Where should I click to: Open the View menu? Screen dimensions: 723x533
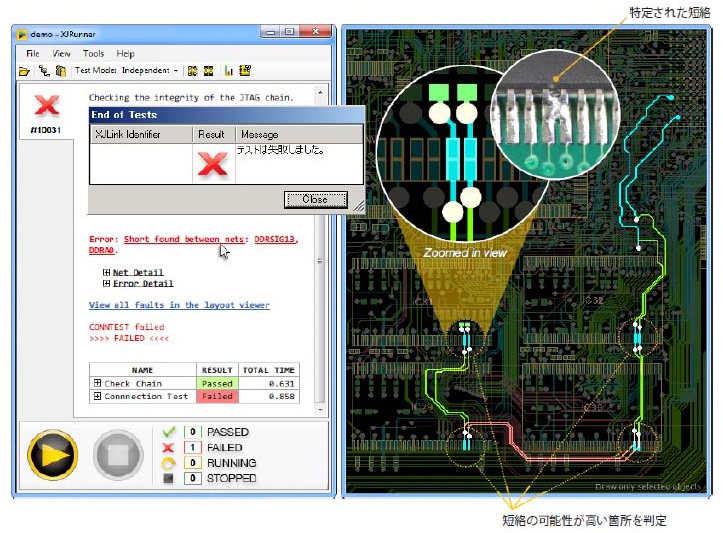[x=62, y=53]
